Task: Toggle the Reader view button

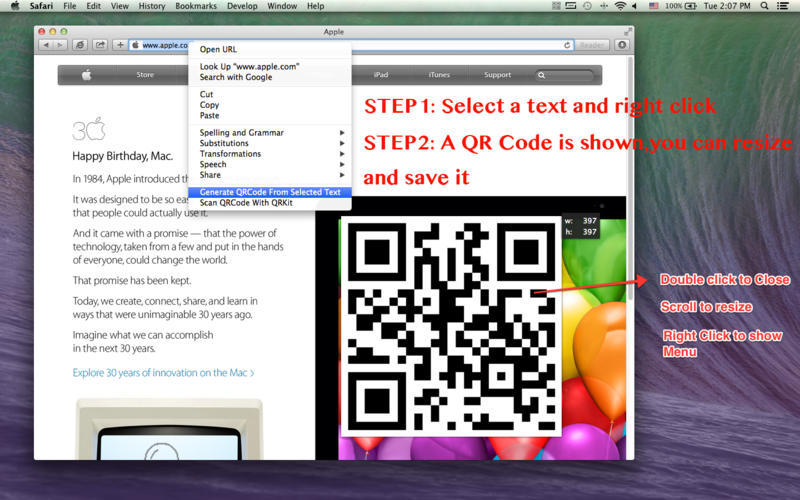Action: point(593,44)
